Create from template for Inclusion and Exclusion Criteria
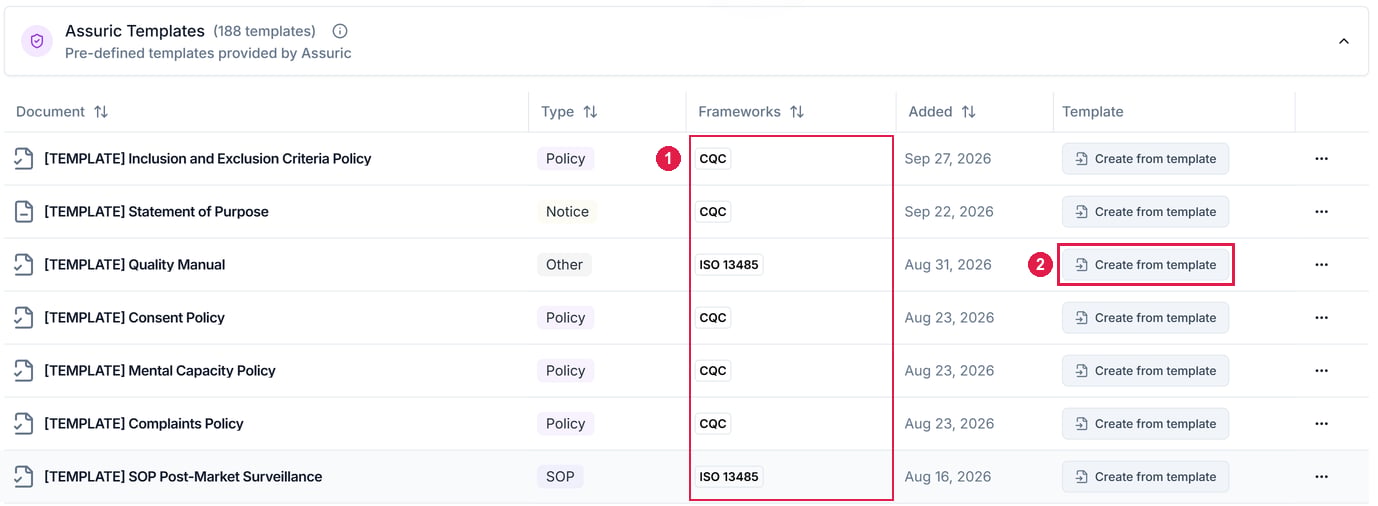Viewport: 1378px width, 506px height. tap(1145, 159)
